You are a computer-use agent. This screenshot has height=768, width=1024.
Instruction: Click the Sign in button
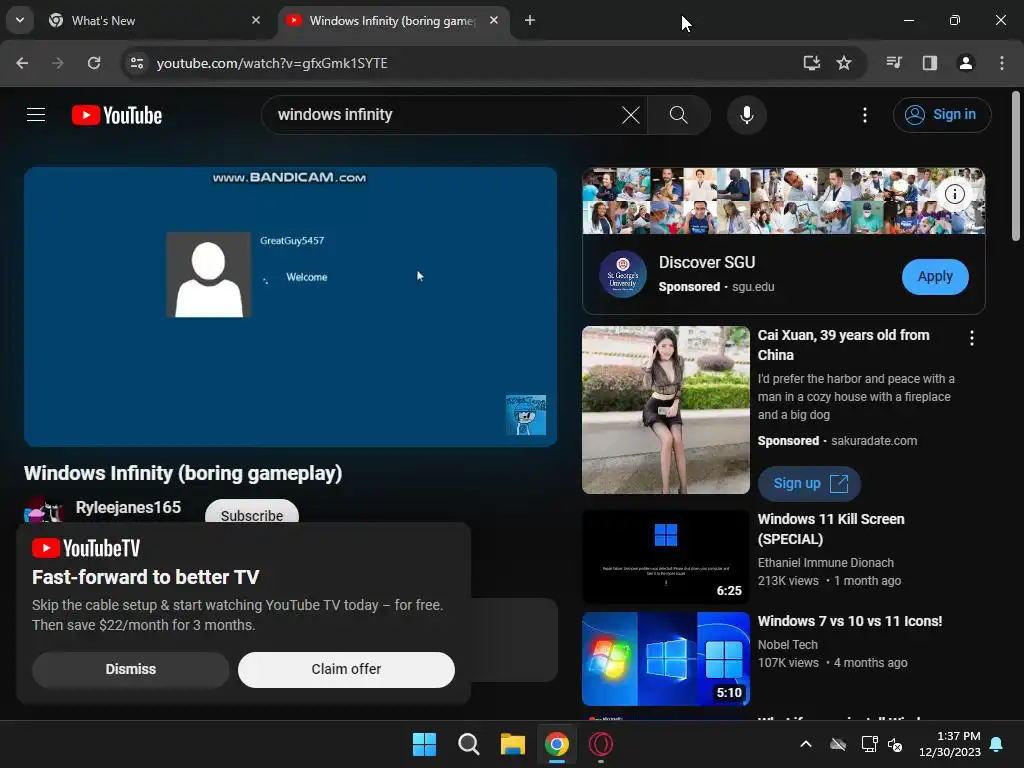coord(942,115)
